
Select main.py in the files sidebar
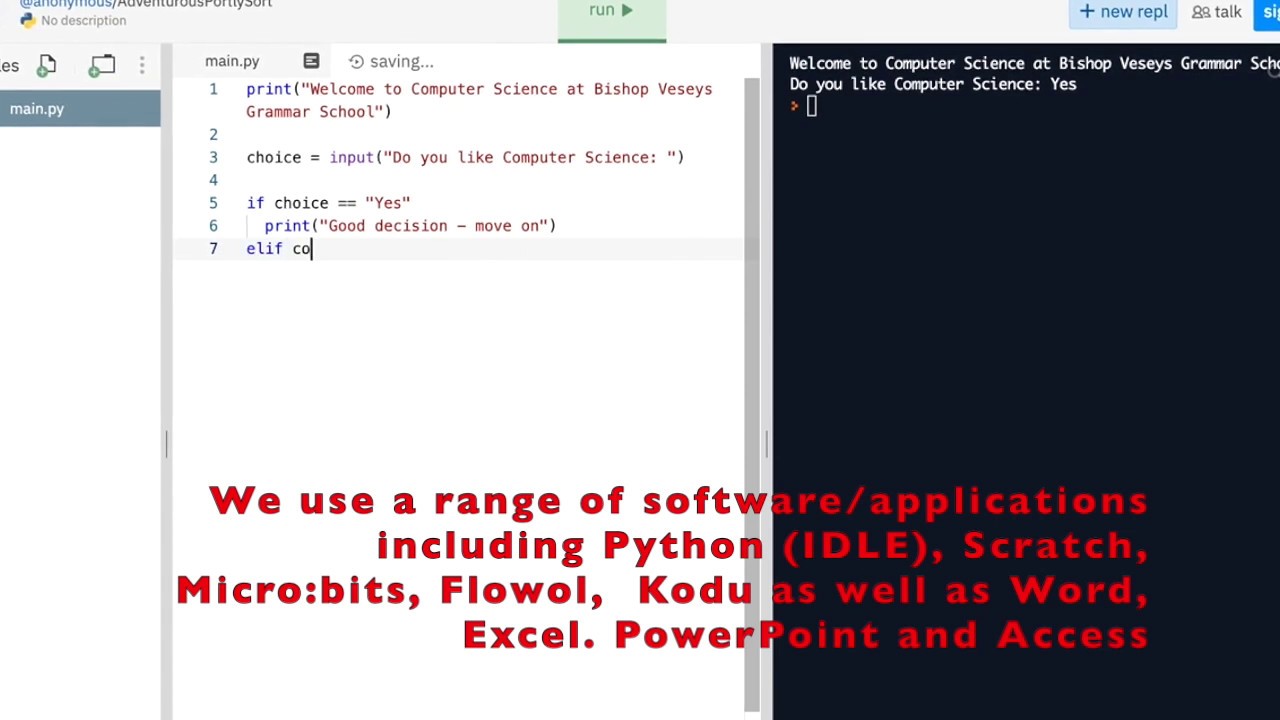click(x=80, y=109)
